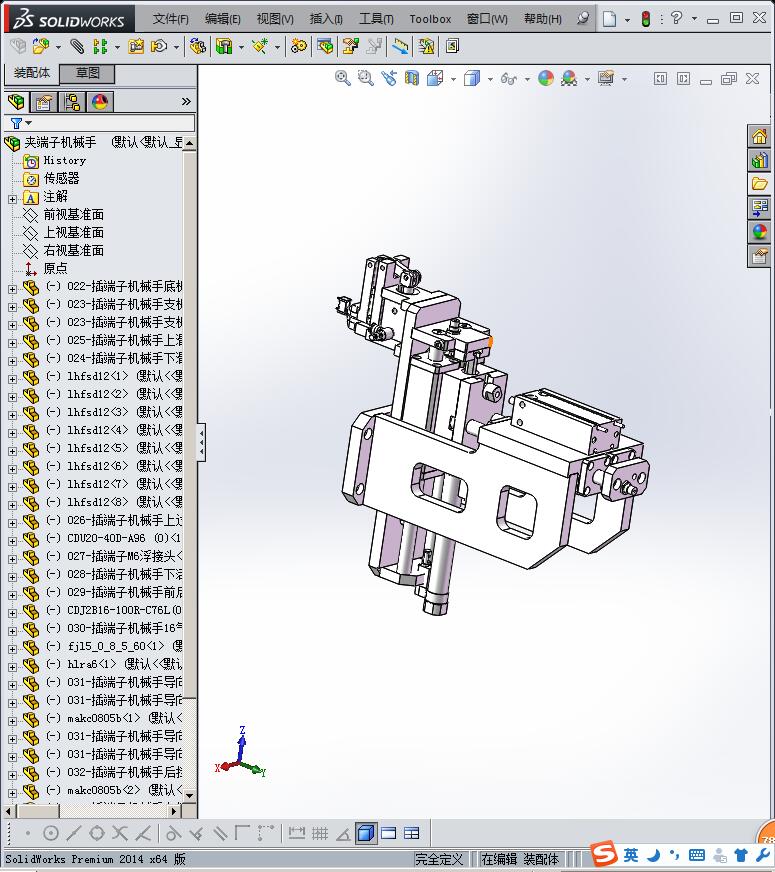Expand the hlra6<1> component node
Screen dimensions: 775x872
tap(12, 666)
